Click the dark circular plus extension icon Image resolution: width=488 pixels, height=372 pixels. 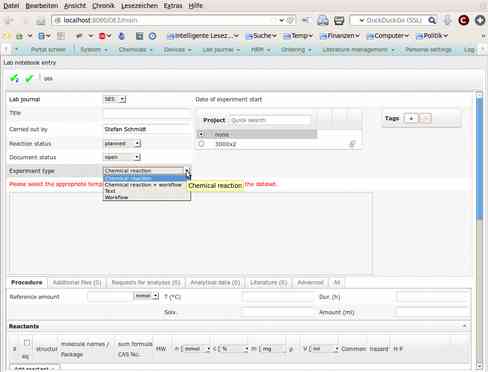tap(480, 20)
